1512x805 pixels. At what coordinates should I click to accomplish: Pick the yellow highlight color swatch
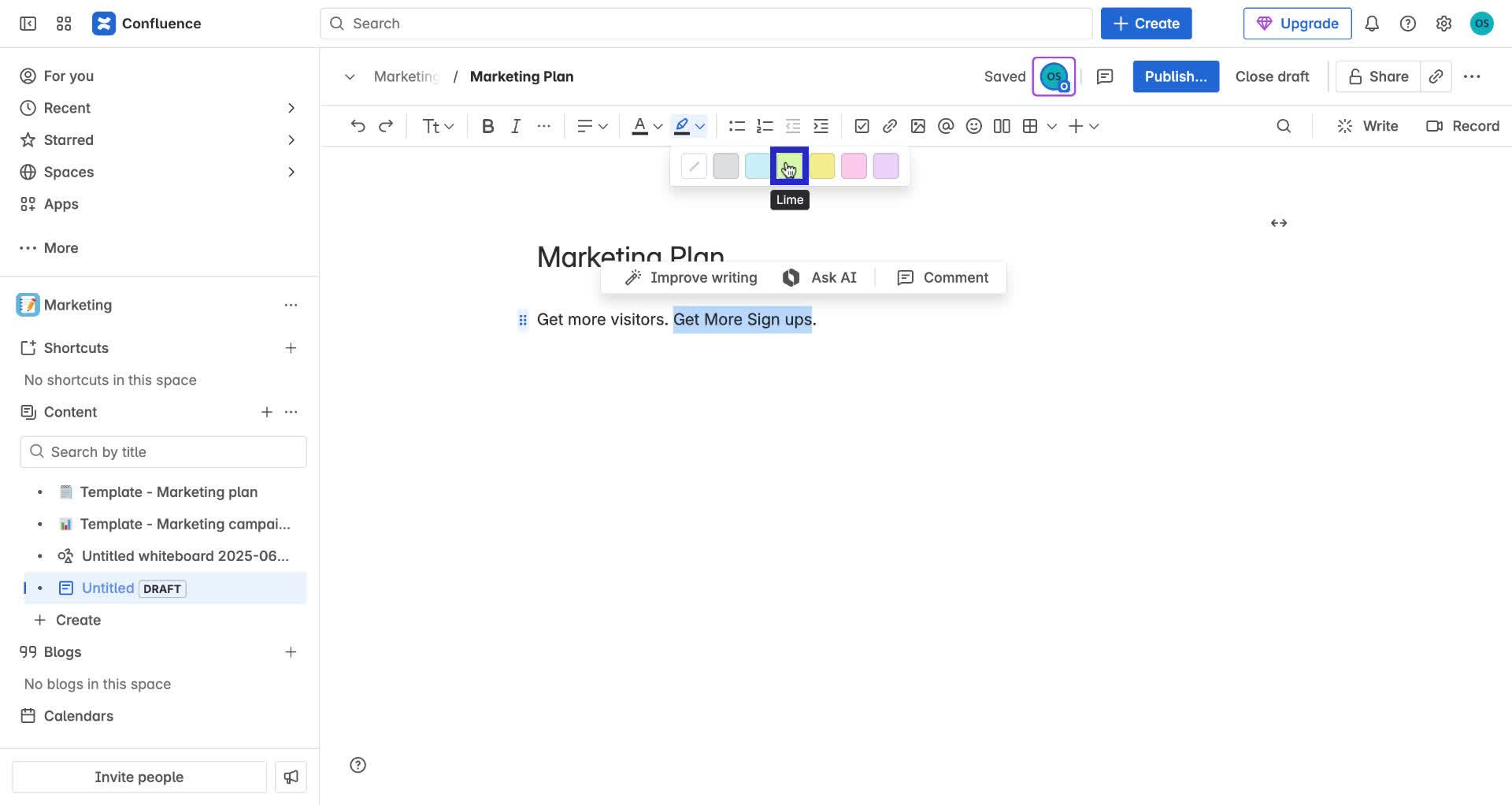click(821, 166)
